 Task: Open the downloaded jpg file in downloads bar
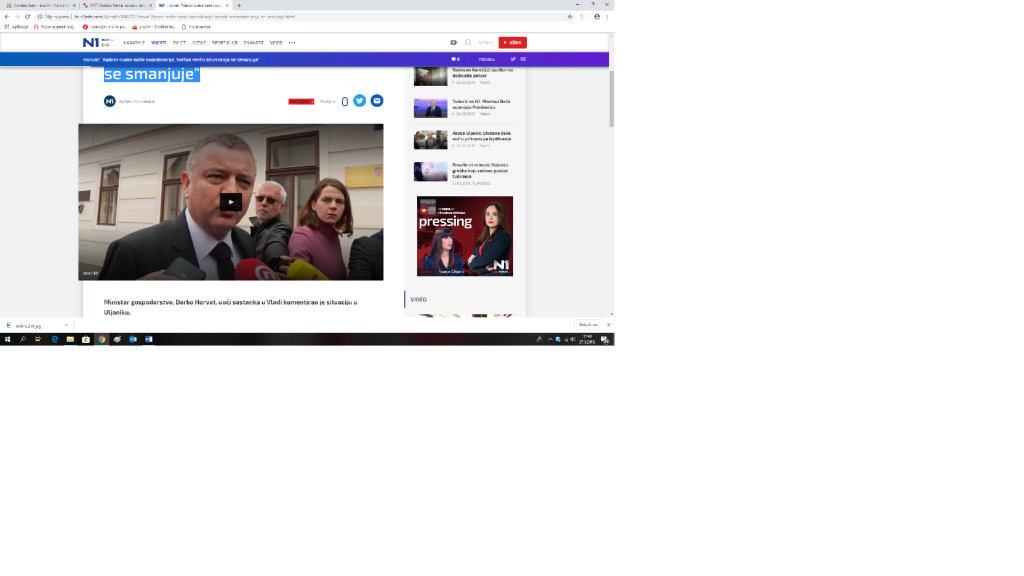[x=29, y=325]
